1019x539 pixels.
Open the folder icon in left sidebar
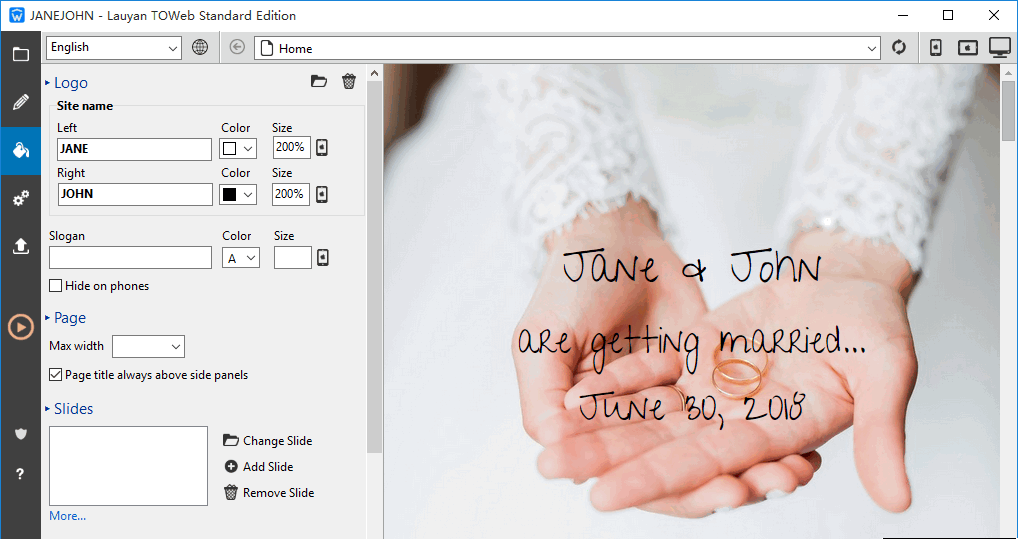tap(20, 54)
